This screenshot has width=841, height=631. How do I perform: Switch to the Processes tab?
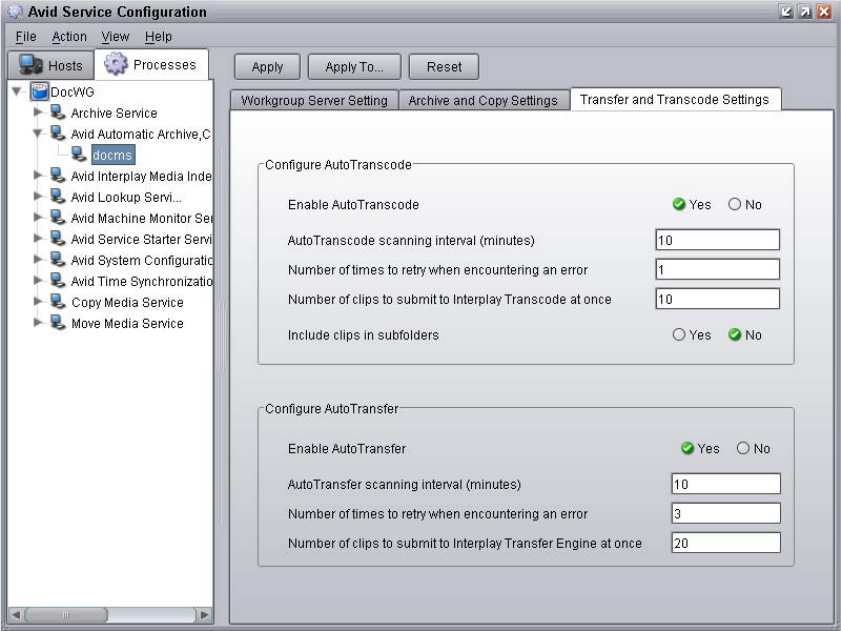[x=152, y=64]
